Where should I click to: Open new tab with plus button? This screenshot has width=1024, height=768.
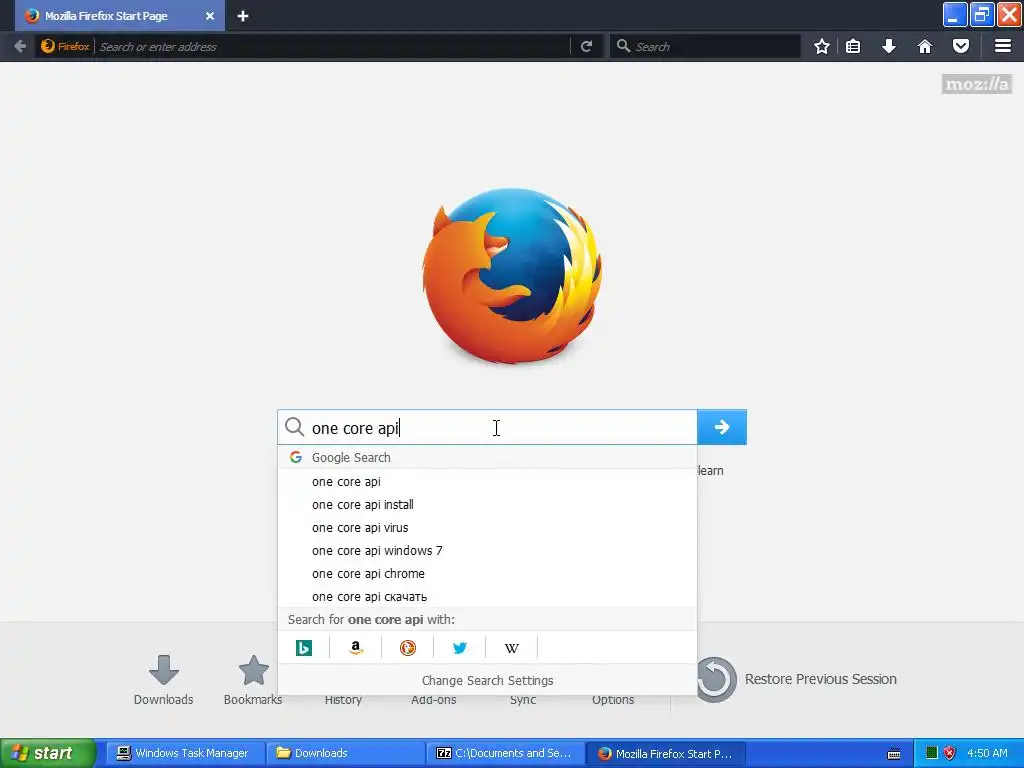pyautogui.click(x=243, y=16)
